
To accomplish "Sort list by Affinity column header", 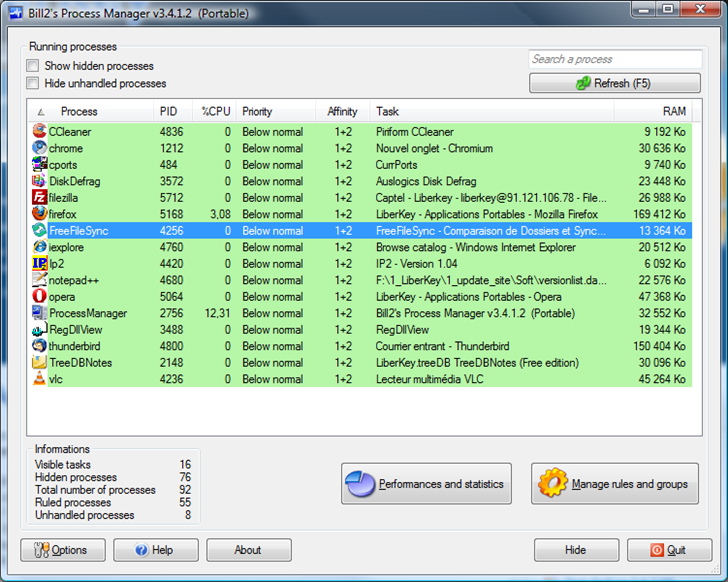I will point(343,111).
